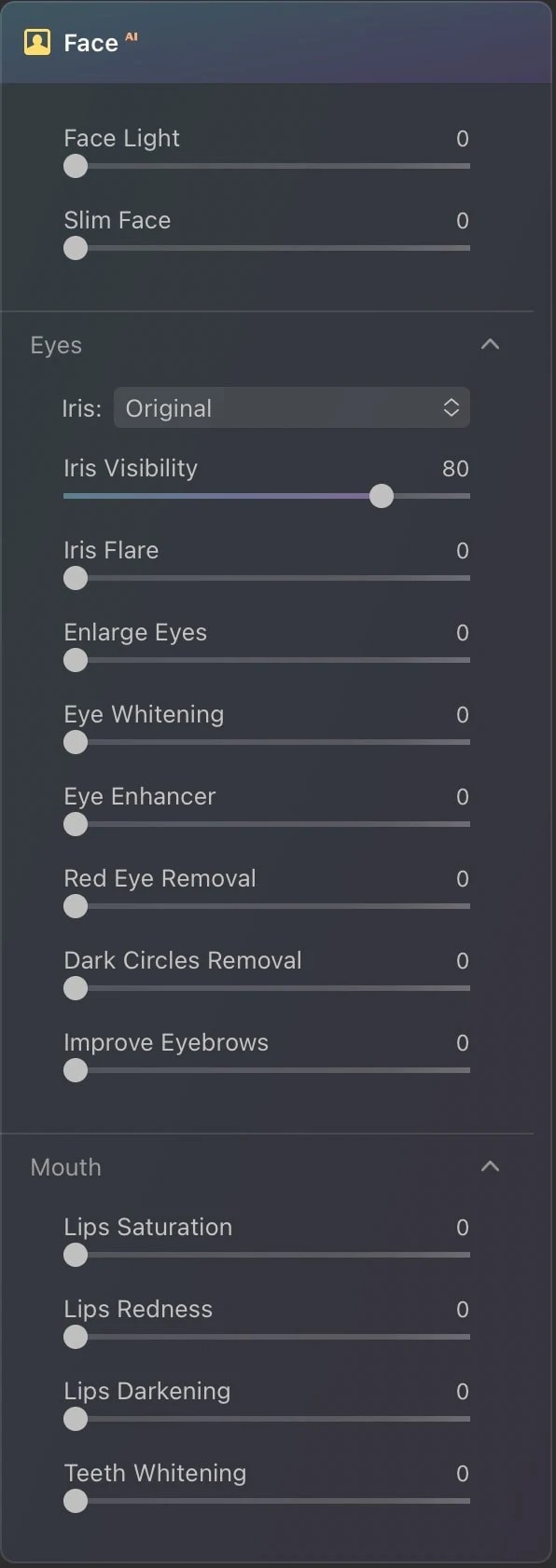Viewport: 556px width, 1568px height.
Task: Click the Improve Eyebrows slider handle
Action: [x=75, y=1070]
